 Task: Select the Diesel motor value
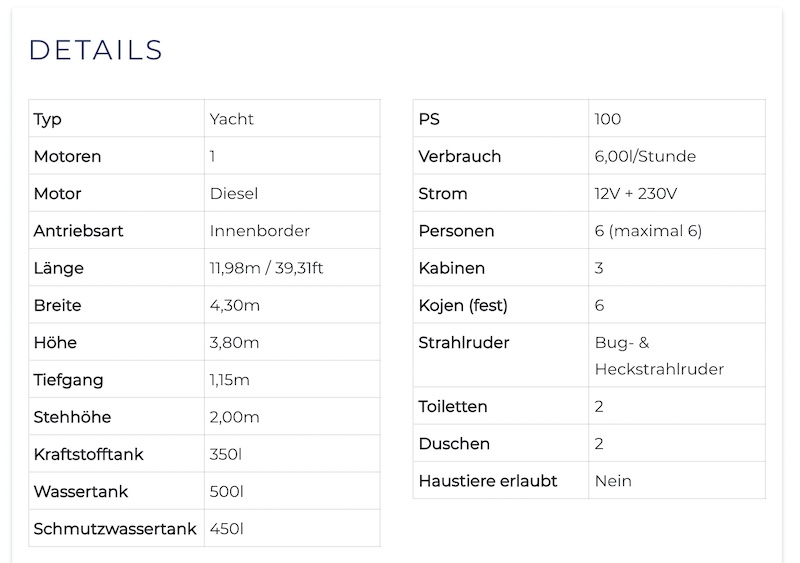[234, 193]
